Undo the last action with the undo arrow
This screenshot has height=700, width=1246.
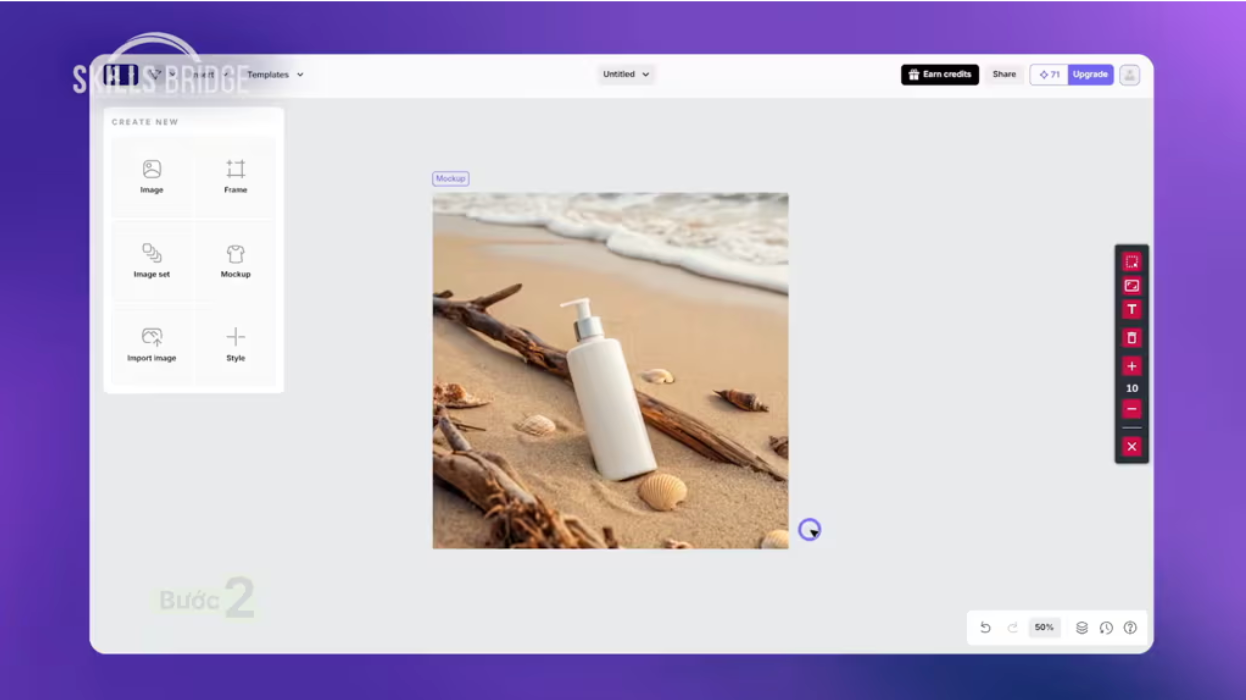click(x=985, y=628)
